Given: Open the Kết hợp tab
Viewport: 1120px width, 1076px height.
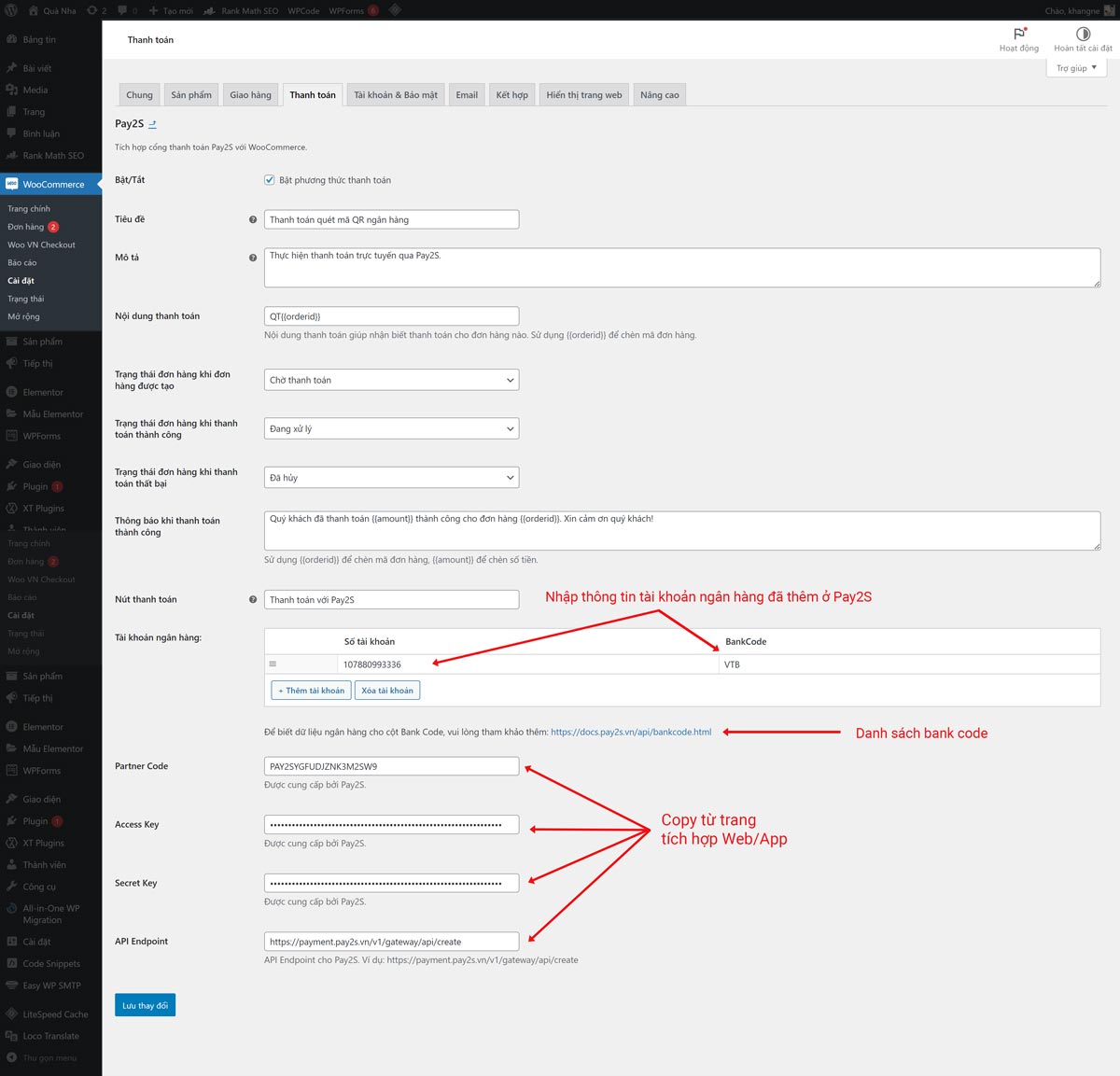Looking at the screenshot, I should (x=512, y=95).
